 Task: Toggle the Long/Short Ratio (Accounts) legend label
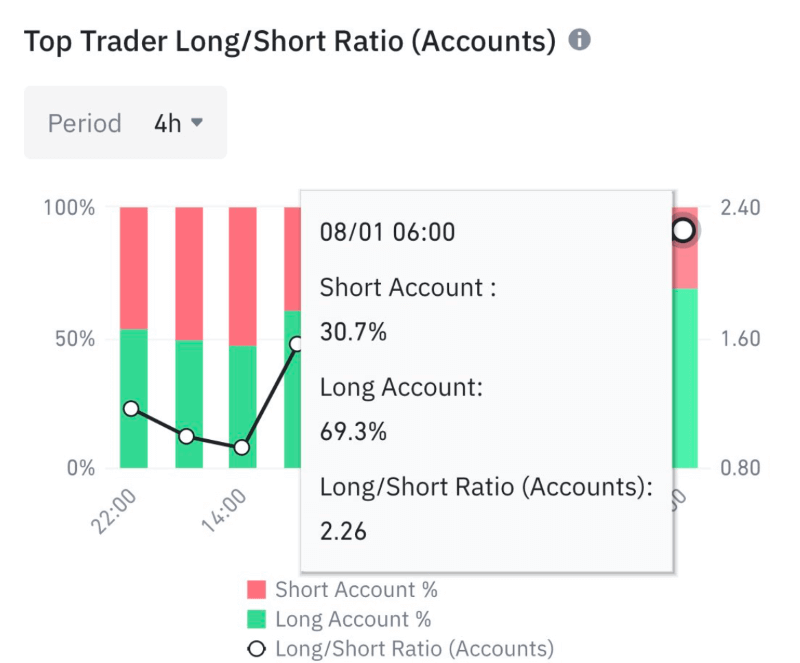414,649
